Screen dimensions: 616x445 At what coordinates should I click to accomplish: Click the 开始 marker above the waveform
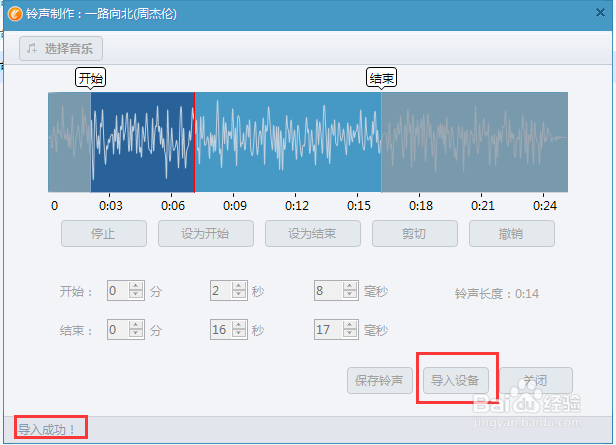click(x=90, y=78)
